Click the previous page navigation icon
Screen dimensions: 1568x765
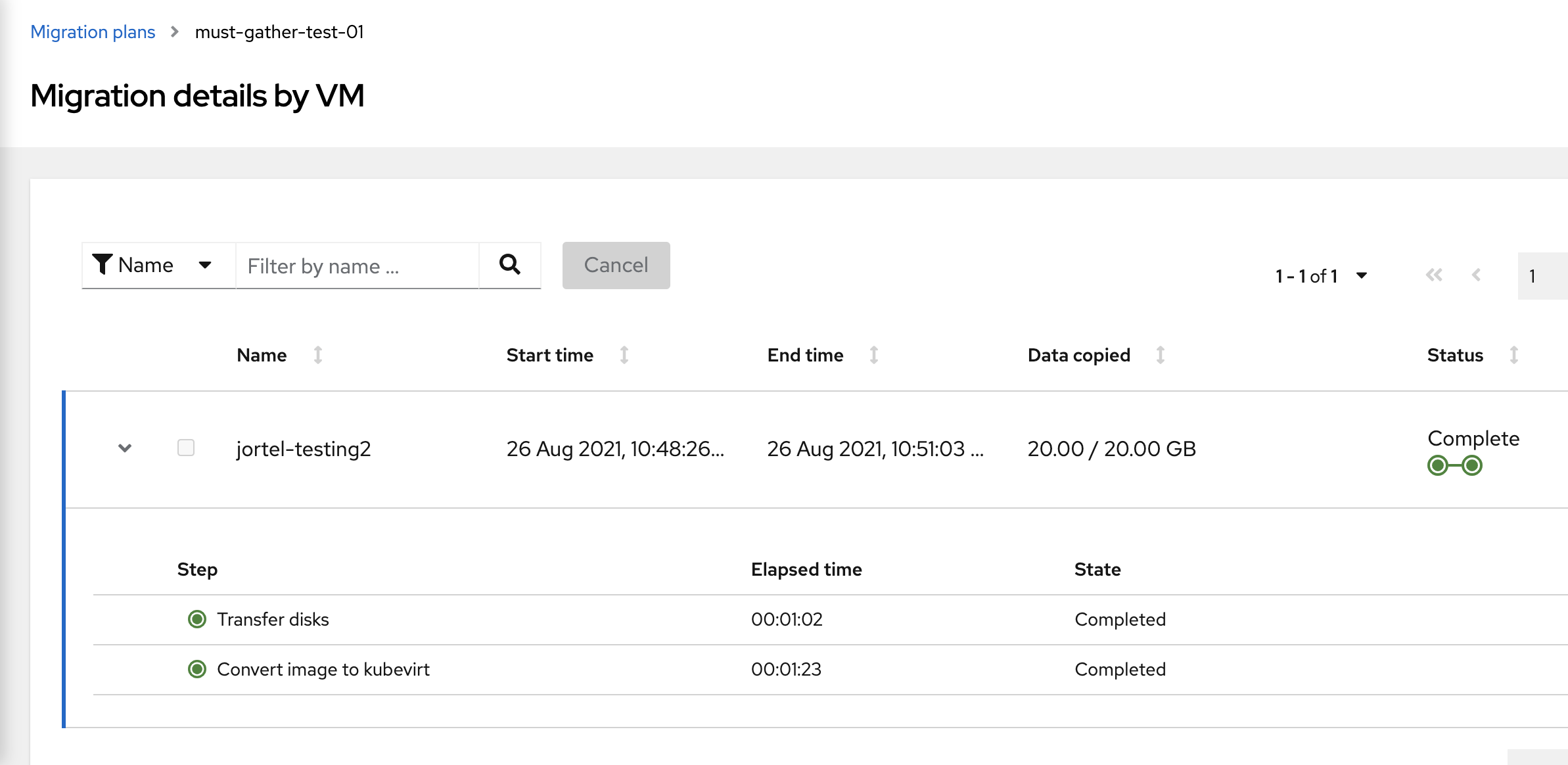(x=1476, y=275)
